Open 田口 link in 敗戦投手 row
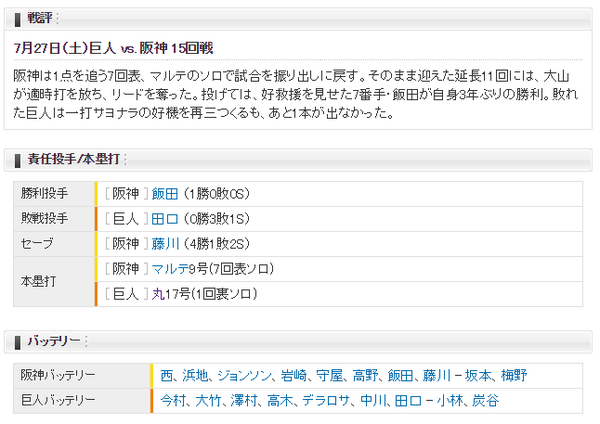Screen dimensions: 600x424 165,219
